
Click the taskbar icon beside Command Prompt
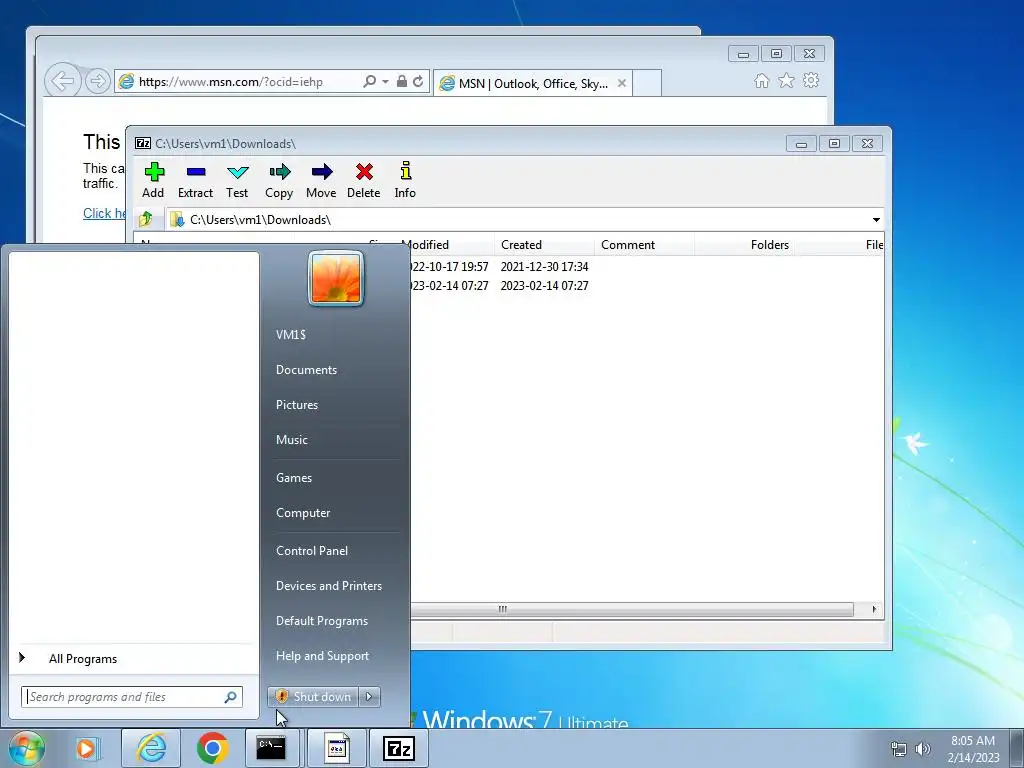pos(337,748)
